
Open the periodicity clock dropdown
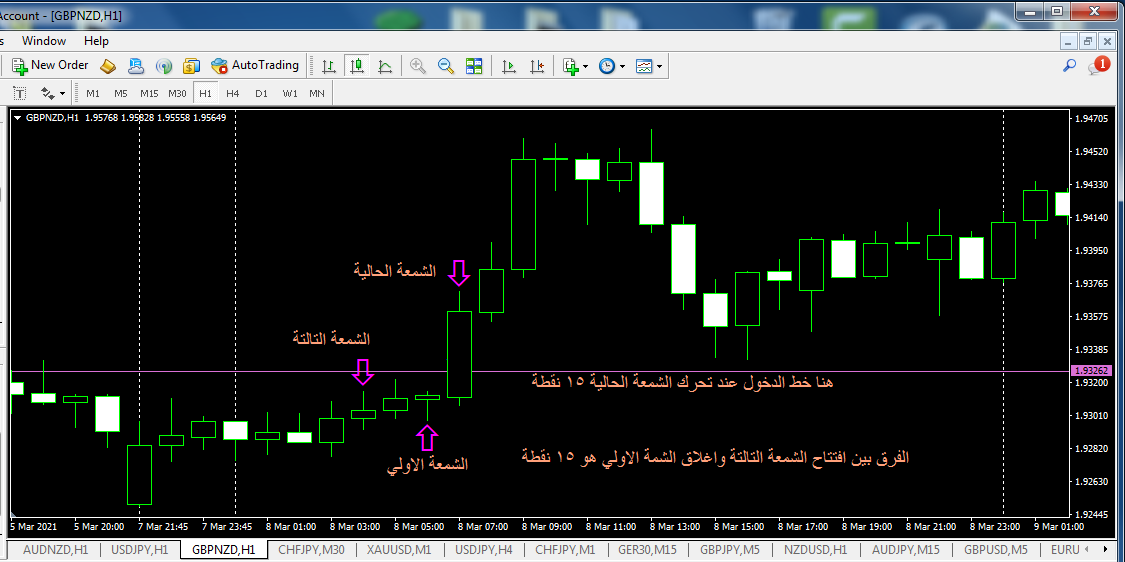coord(611,66)
